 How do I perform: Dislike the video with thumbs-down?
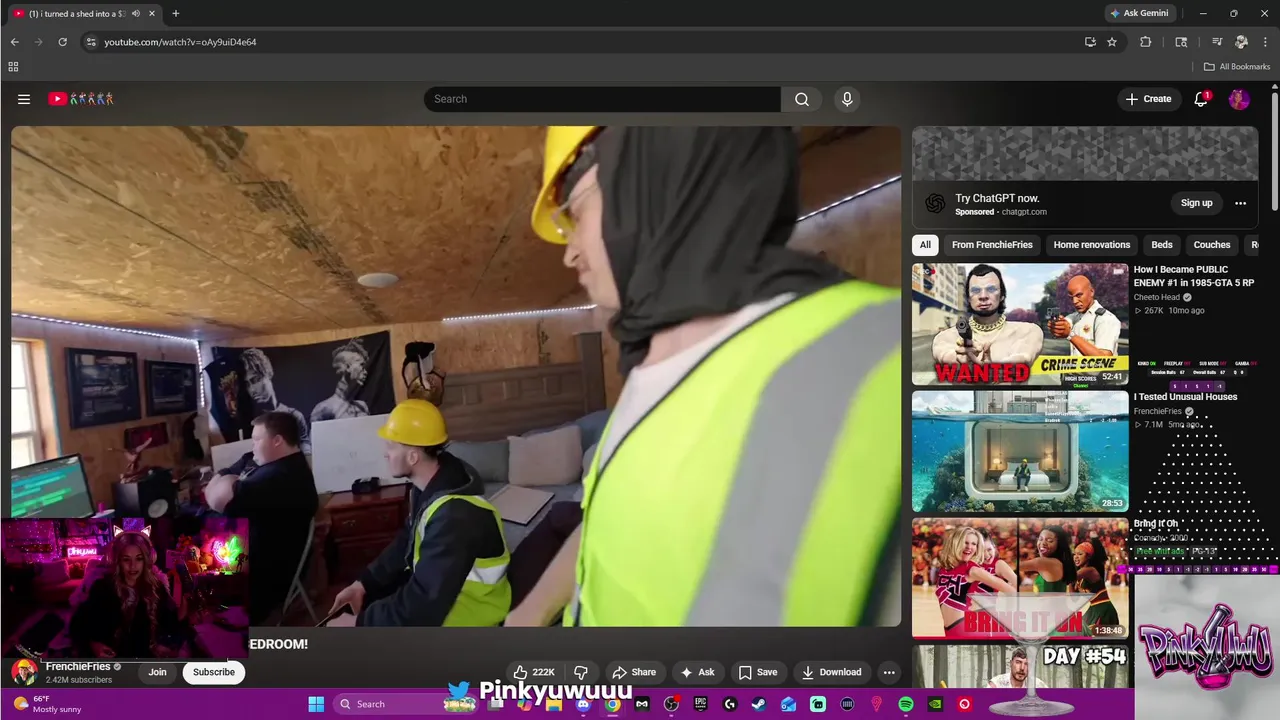point(581,672)
